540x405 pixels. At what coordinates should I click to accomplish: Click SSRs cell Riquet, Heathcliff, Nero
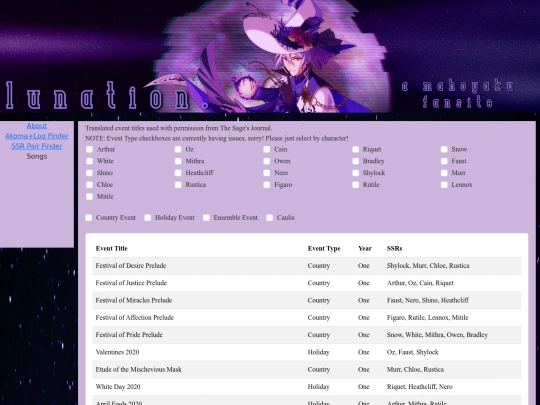pos(420,386)
